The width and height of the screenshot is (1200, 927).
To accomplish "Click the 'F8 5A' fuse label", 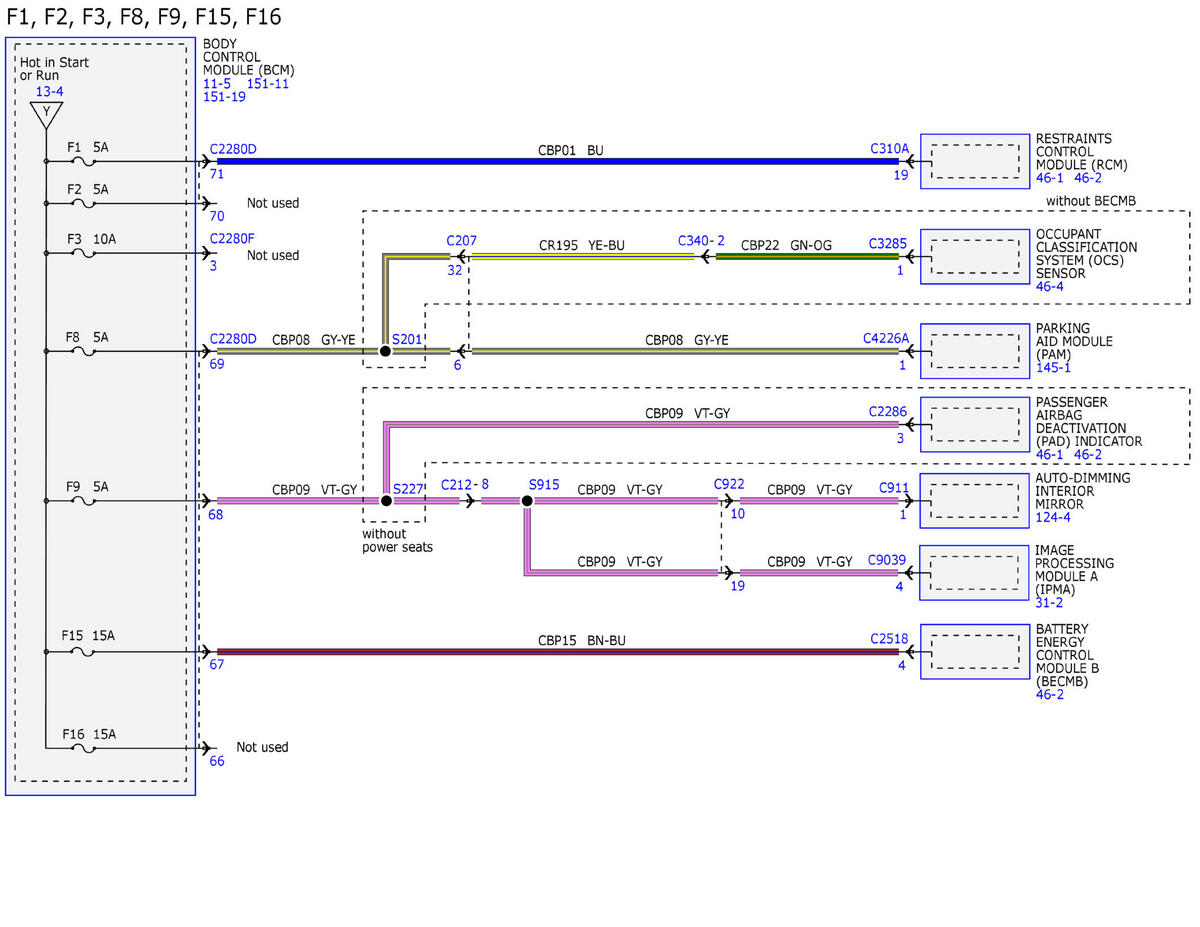I will (87, 337).
